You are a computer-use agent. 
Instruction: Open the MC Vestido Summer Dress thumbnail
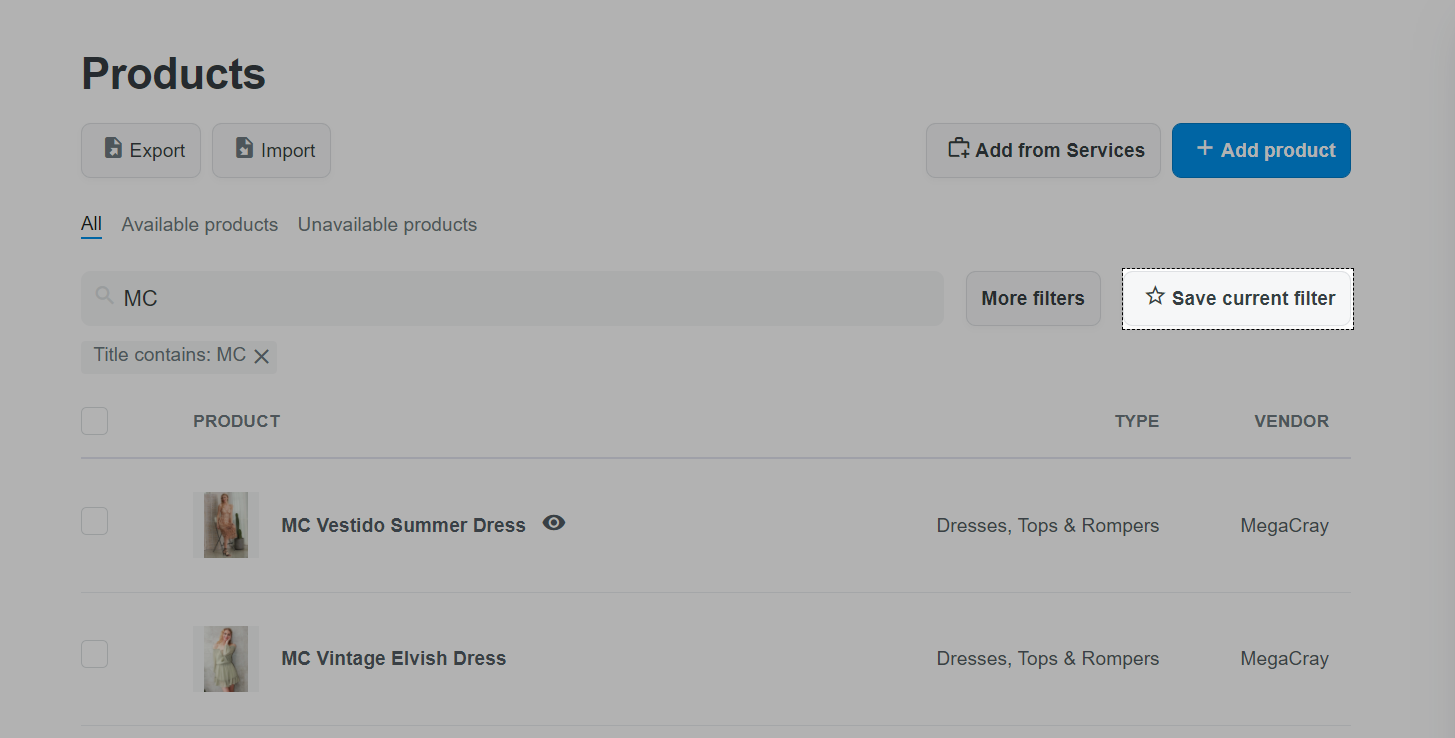tap(226, 525)
